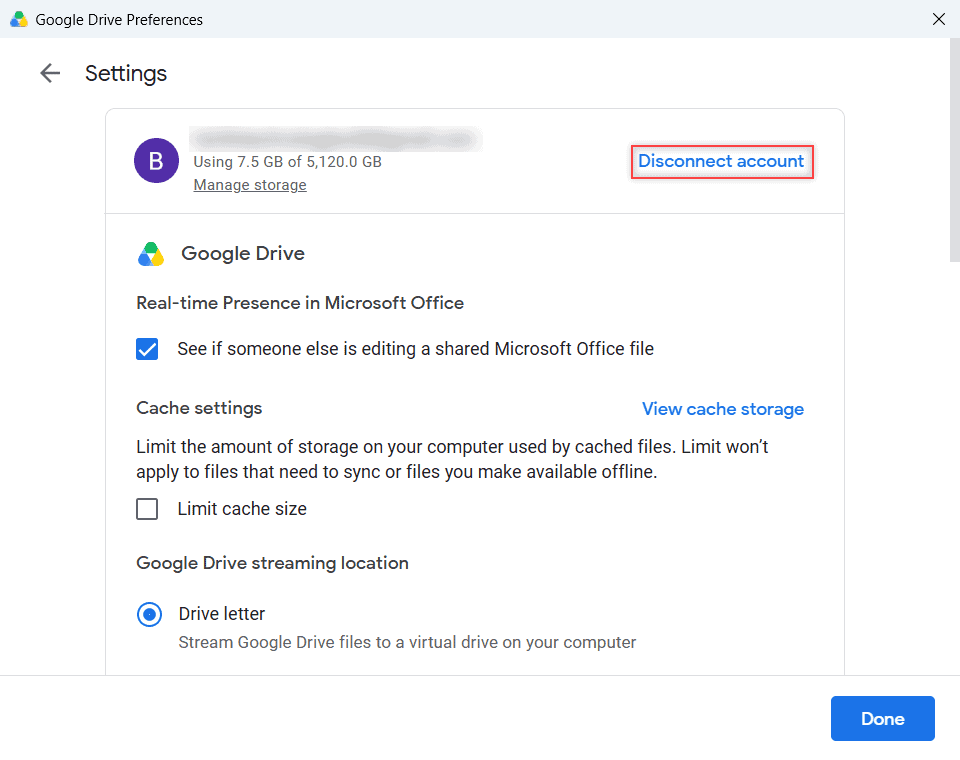Click the purple B account avatar
The image size is (960, 760).
click(x=157, y=160)
